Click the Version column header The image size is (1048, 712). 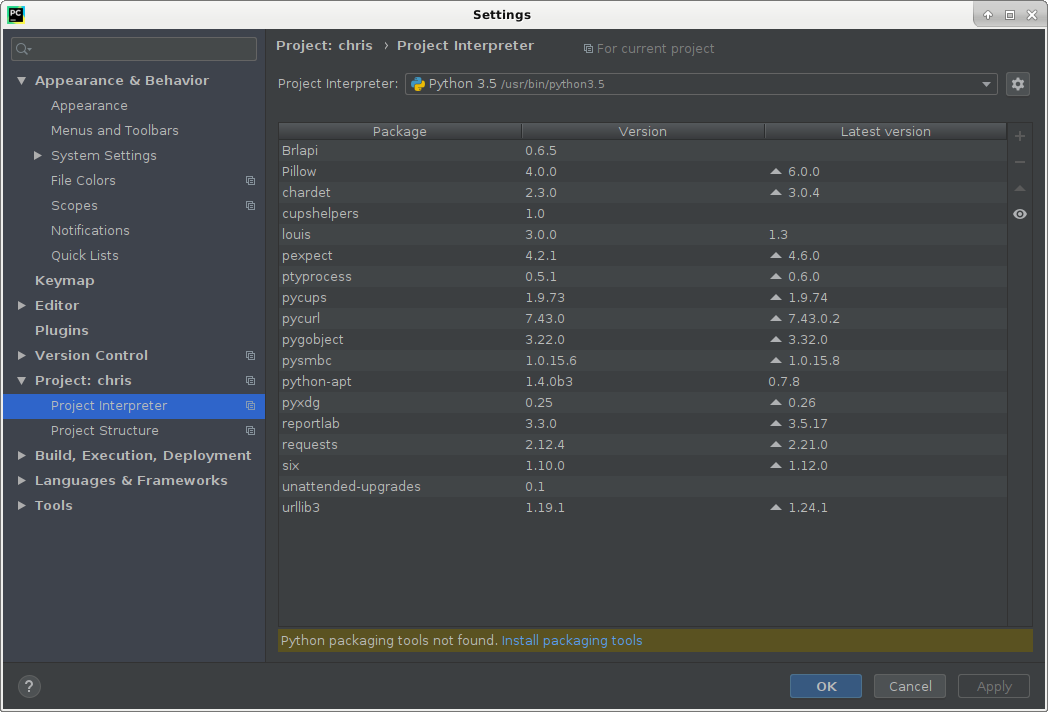click(x=642, y=132)
